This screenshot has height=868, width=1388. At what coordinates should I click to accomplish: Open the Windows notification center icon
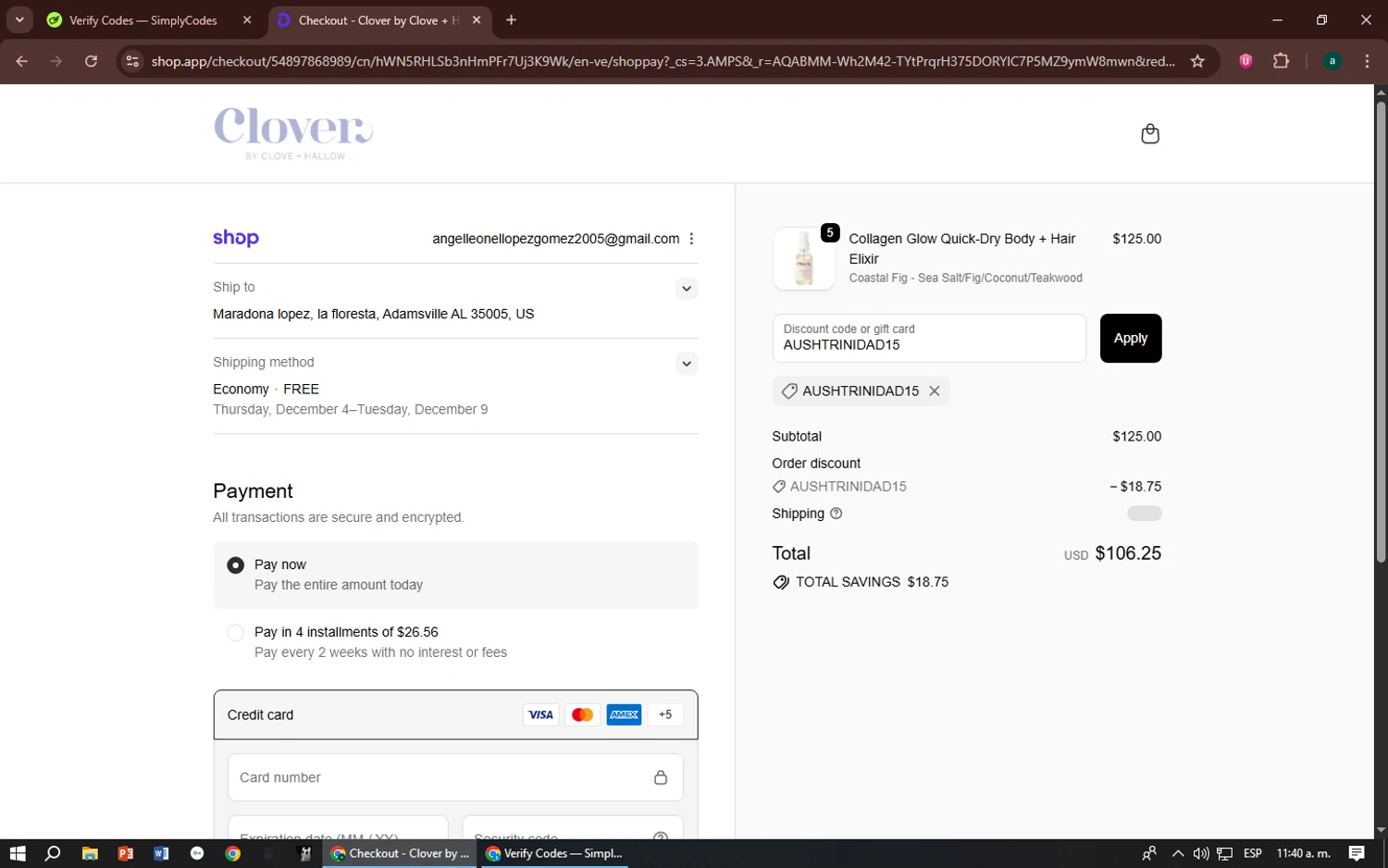tap(1357, 853)
